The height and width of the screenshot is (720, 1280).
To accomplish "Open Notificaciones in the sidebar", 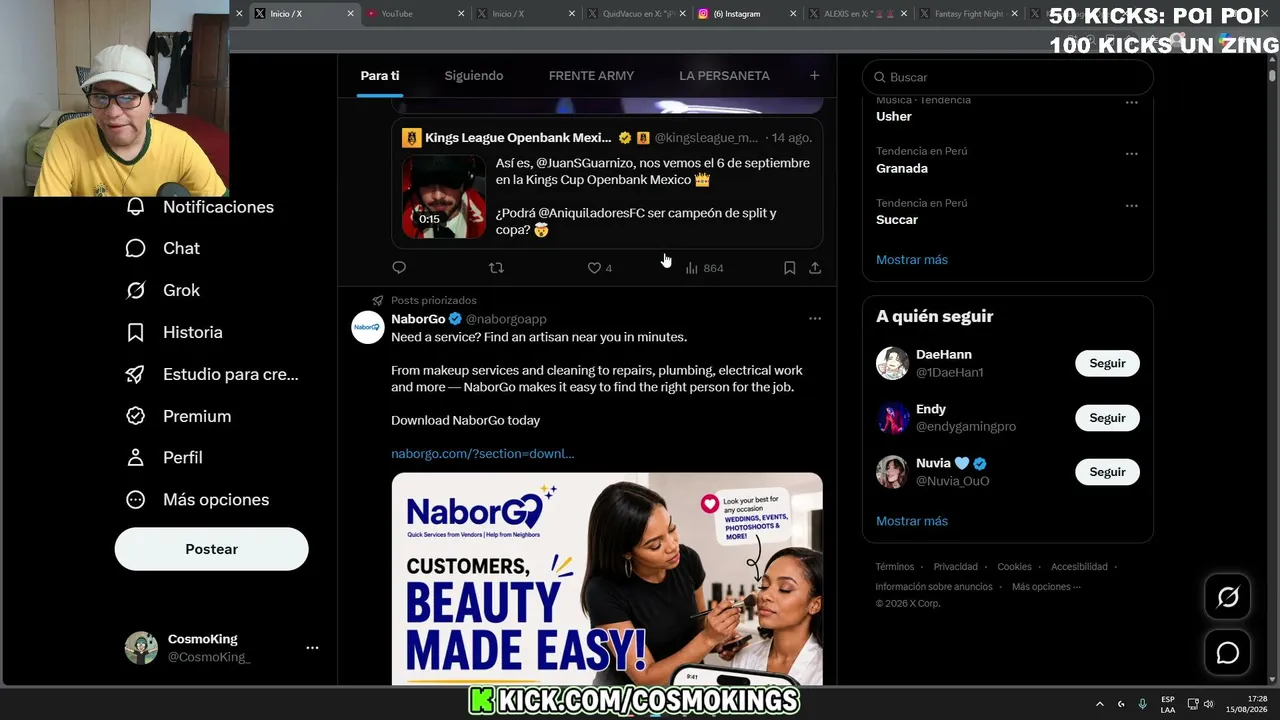I will (x=200, y=207).
